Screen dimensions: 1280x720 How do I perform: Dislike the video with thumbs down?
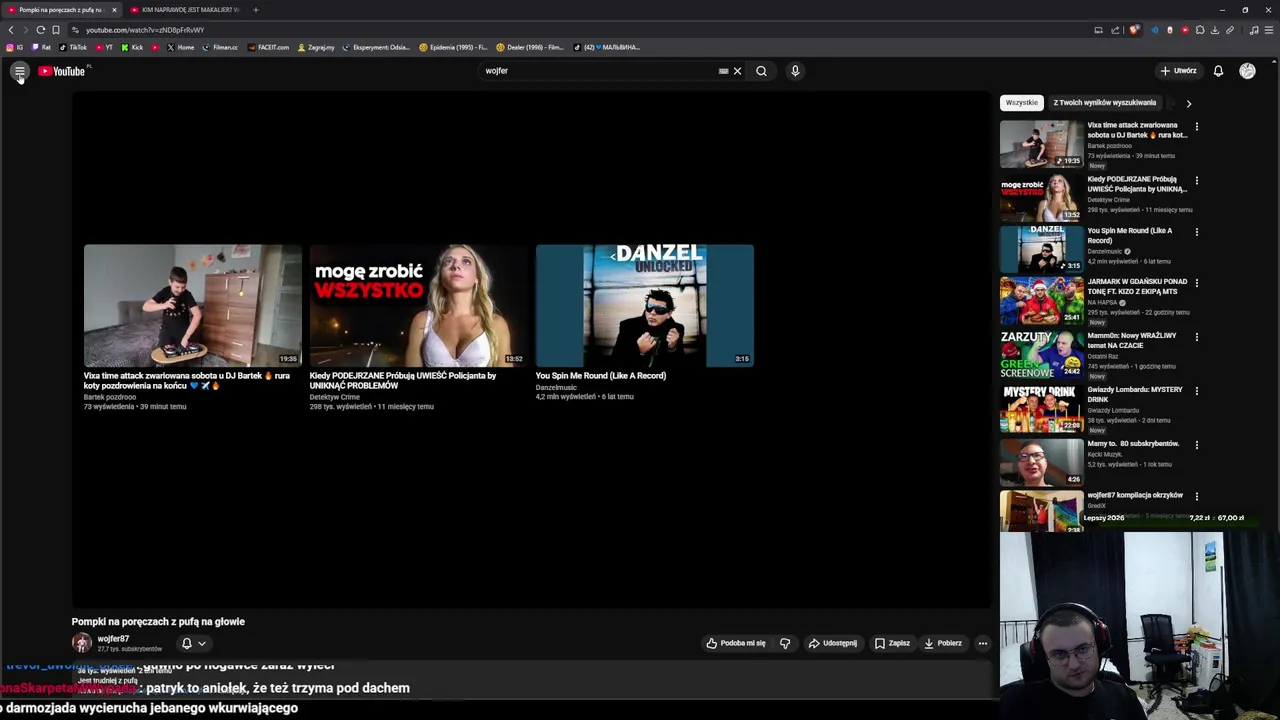point(785,643)
